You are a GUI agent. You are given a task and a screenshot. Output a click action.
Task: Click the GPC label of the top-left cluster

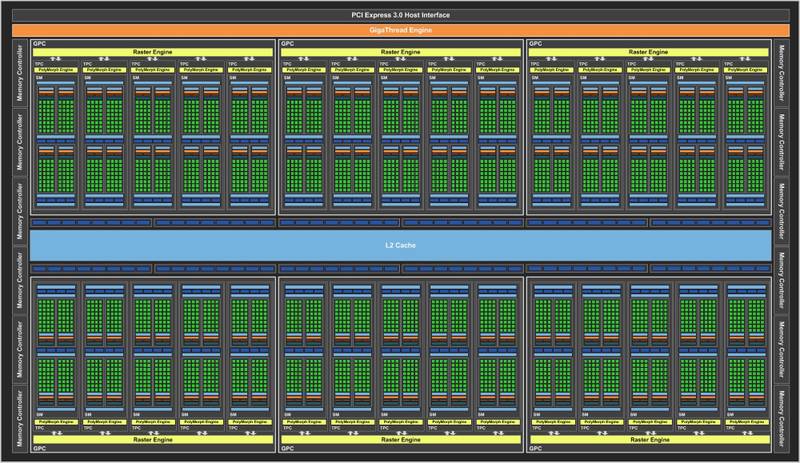(x=39, y=44)
